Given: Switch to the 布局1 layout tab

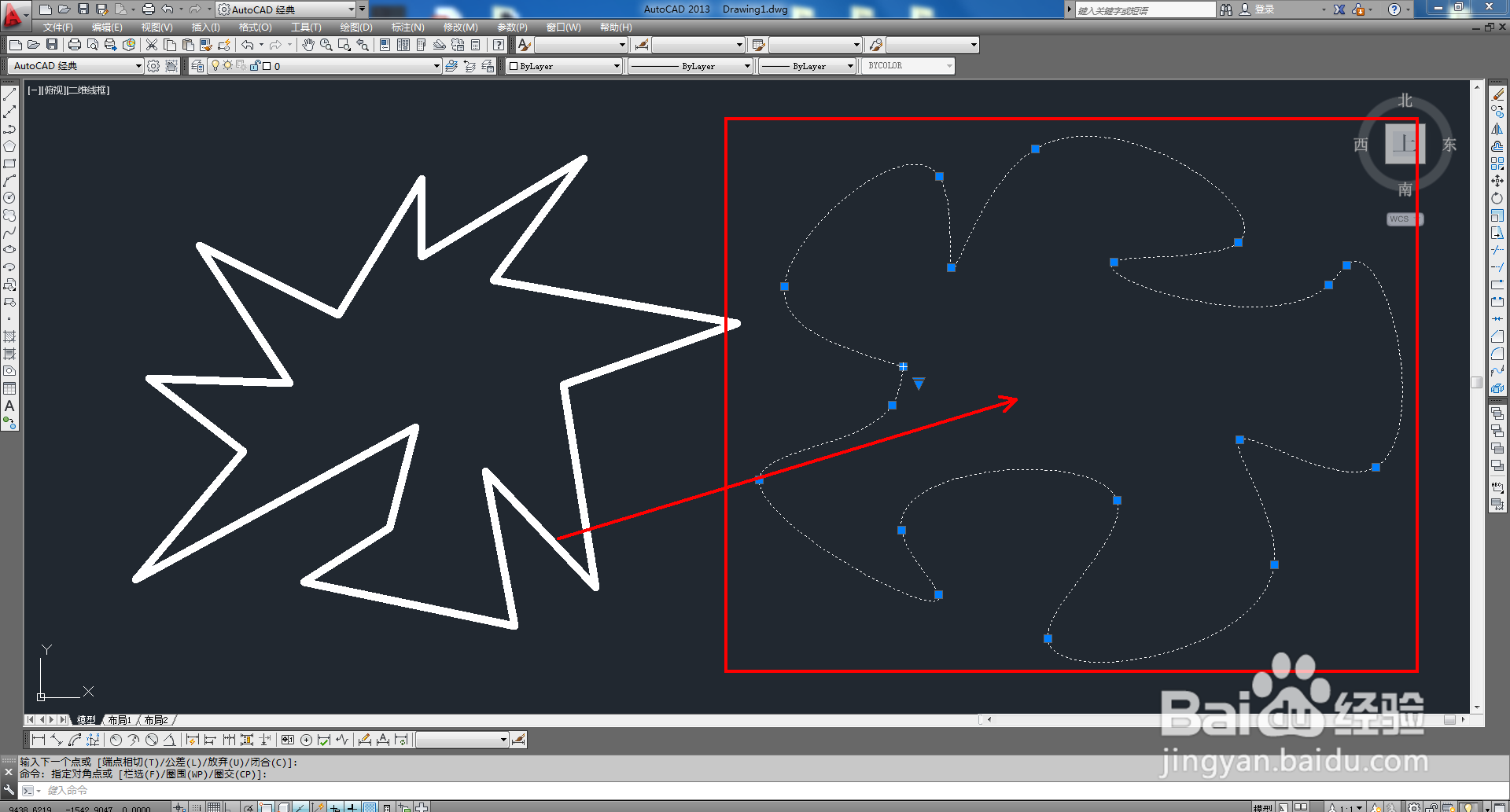Looking at the screenshot, I should 120,720.
